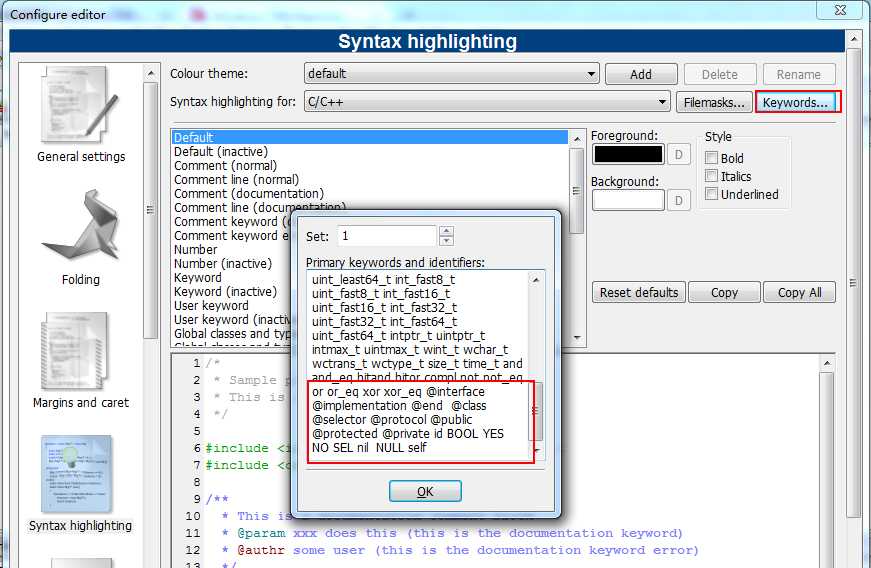871x568 pixels.
Task: Enable the Underlined style checkbox
Action: click(x=711, y=194)
